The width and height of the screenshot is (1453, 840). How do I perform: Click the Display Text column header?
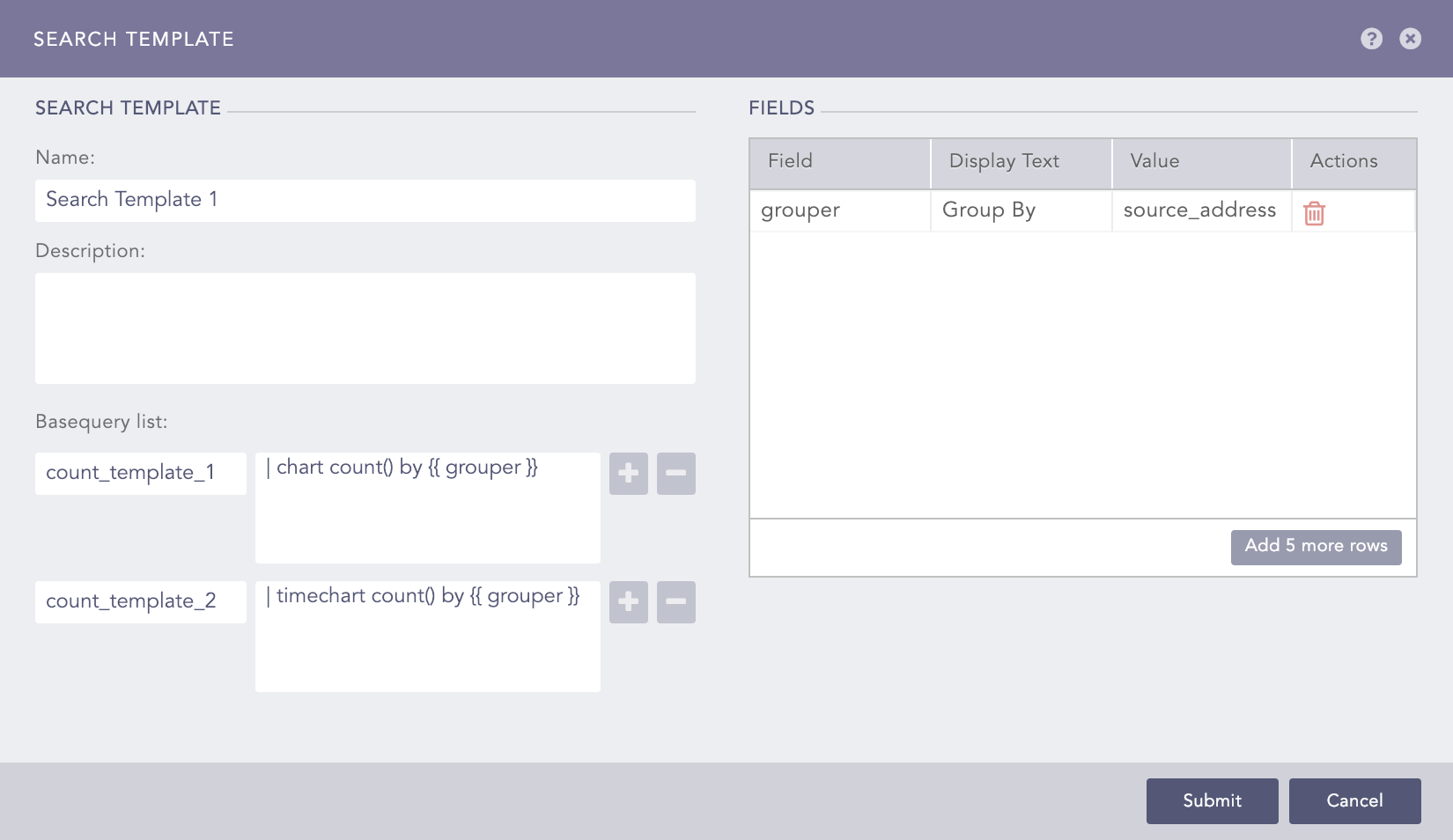pos(1021,162)
